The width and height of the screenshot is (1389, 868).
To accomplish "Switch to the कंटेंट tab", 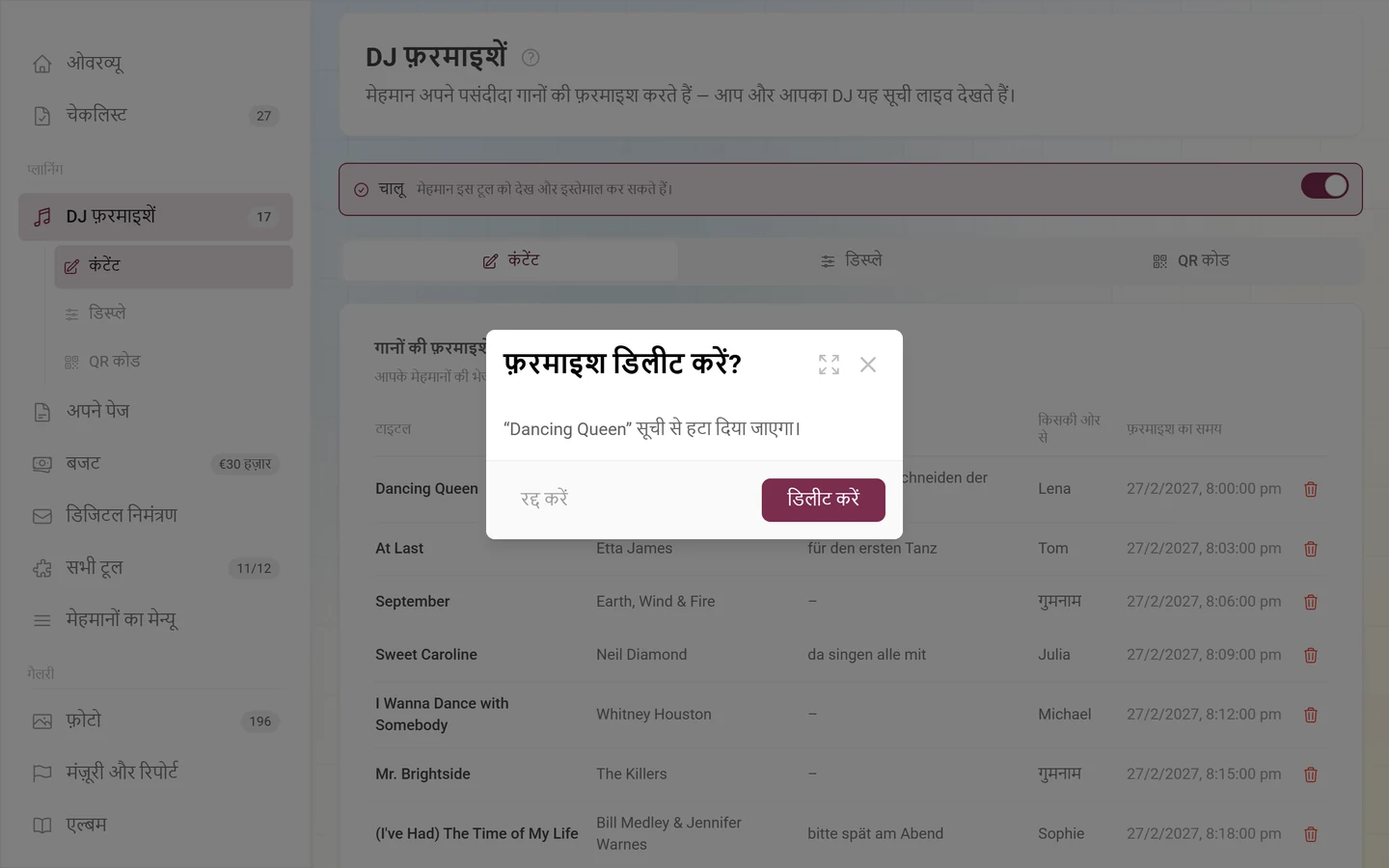I will (510, 260).
